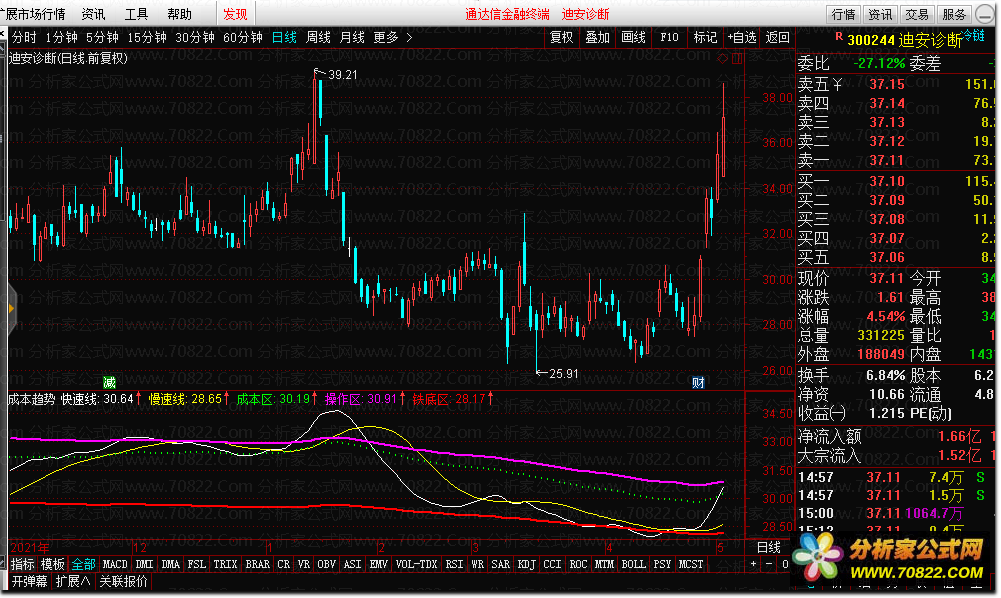Click the yellow arrow handle on left edge

point(11,309)
